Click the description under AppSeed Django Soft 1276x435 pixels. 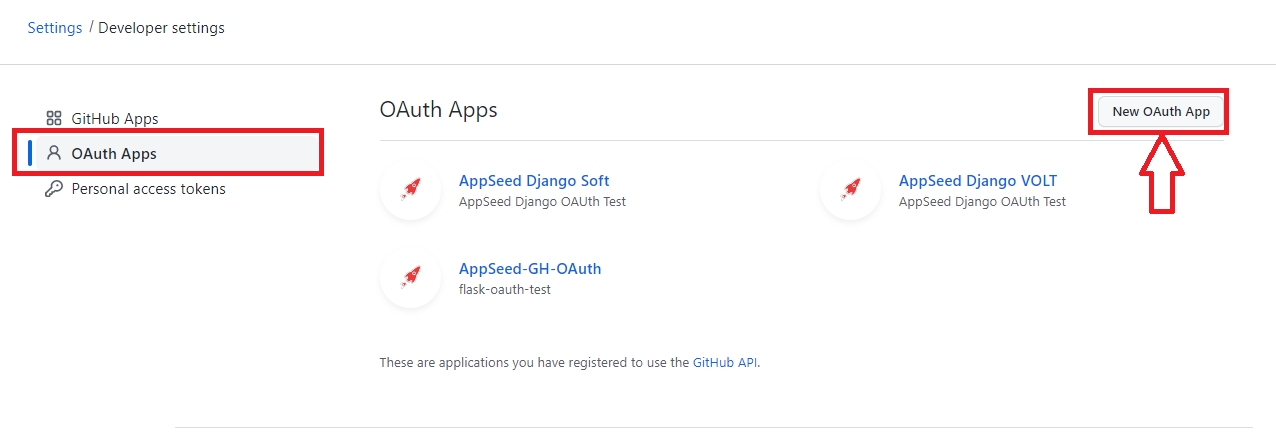542,202
